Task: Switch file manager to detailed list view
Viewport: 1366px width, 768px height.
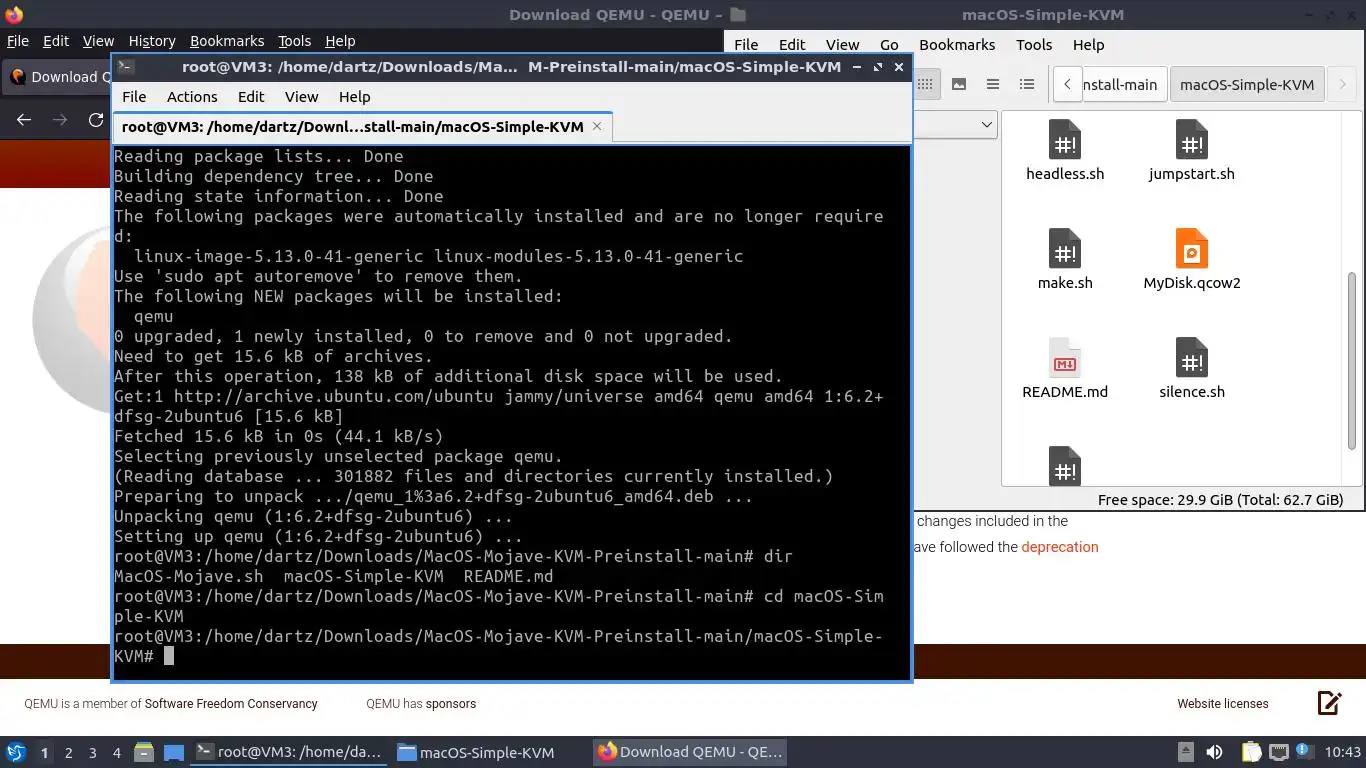Action: point(1027,84)
